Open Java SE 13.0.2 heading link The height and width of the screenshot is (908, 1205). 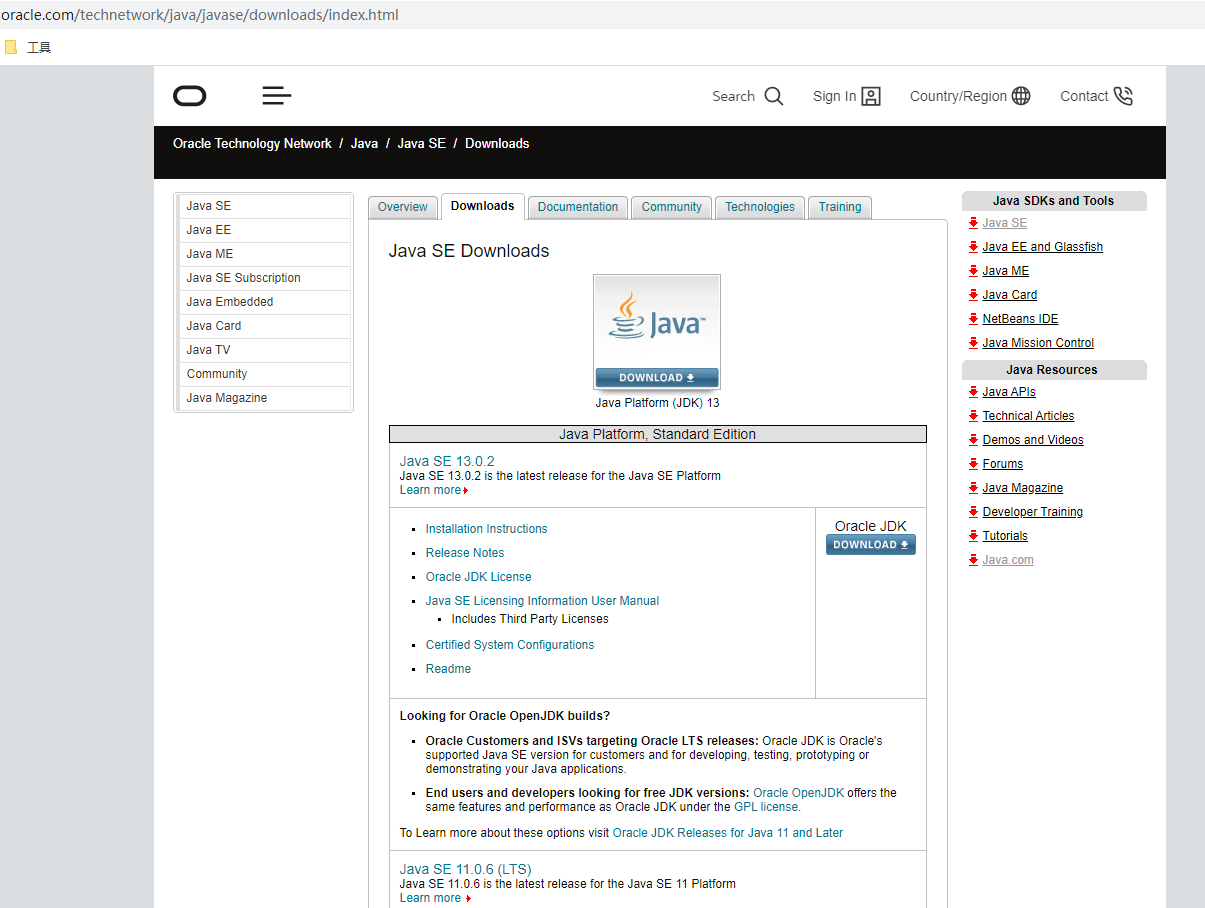click(447, 461)
